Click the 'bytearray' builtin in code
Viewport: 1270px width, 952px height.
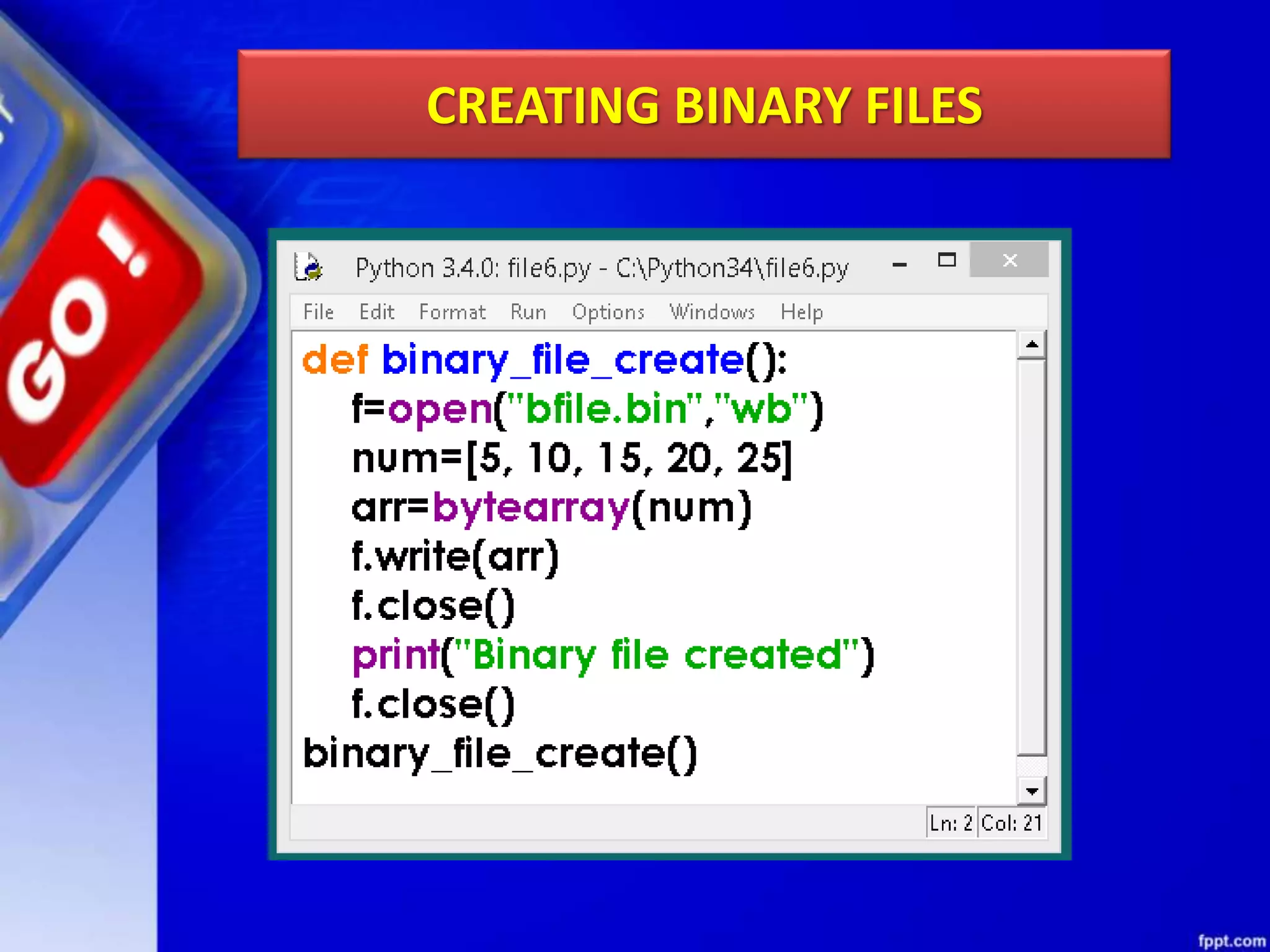coord(531,509)
